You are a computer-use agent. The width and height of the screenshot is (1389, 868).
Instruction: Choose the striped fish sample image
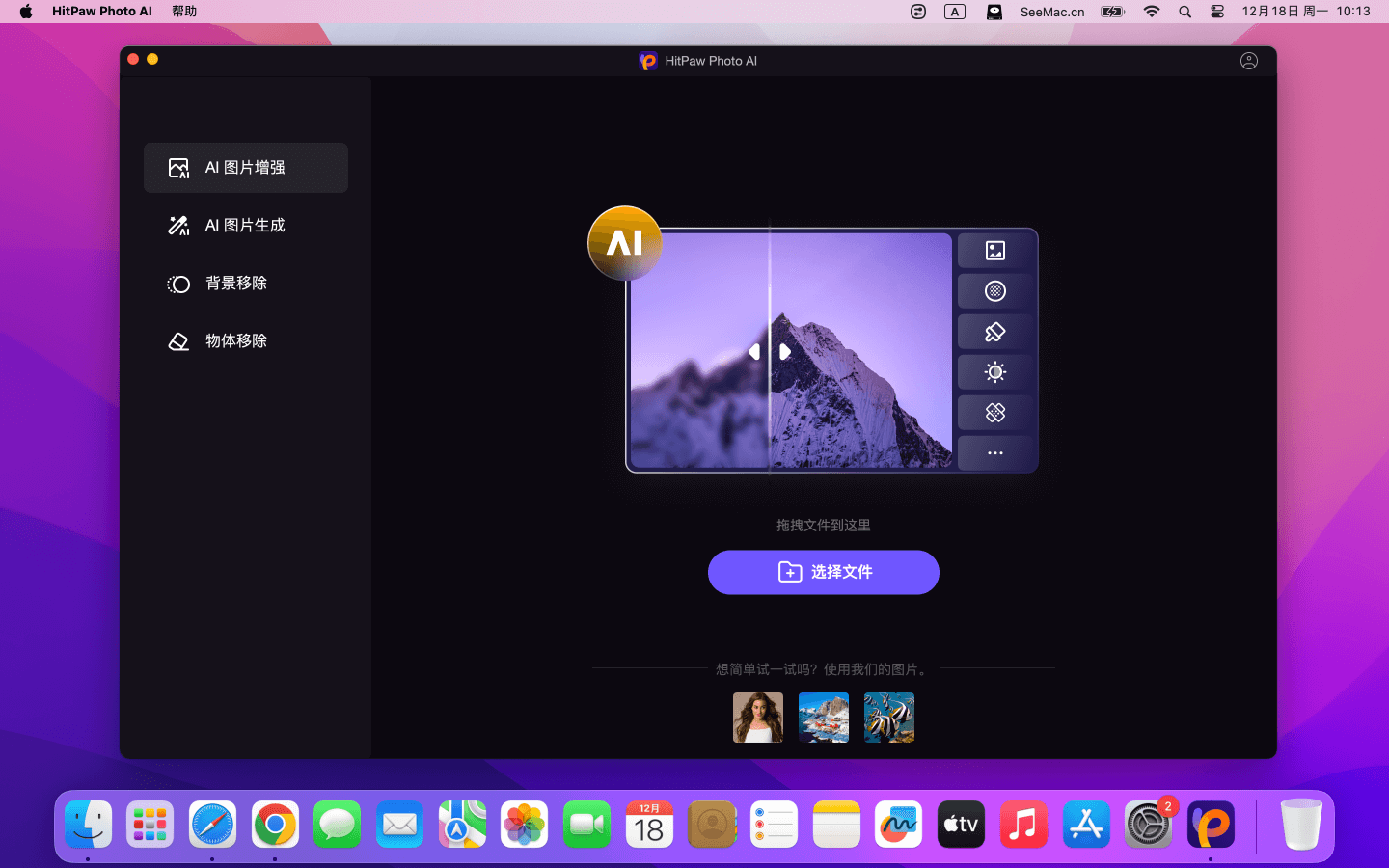pos(888,718)
